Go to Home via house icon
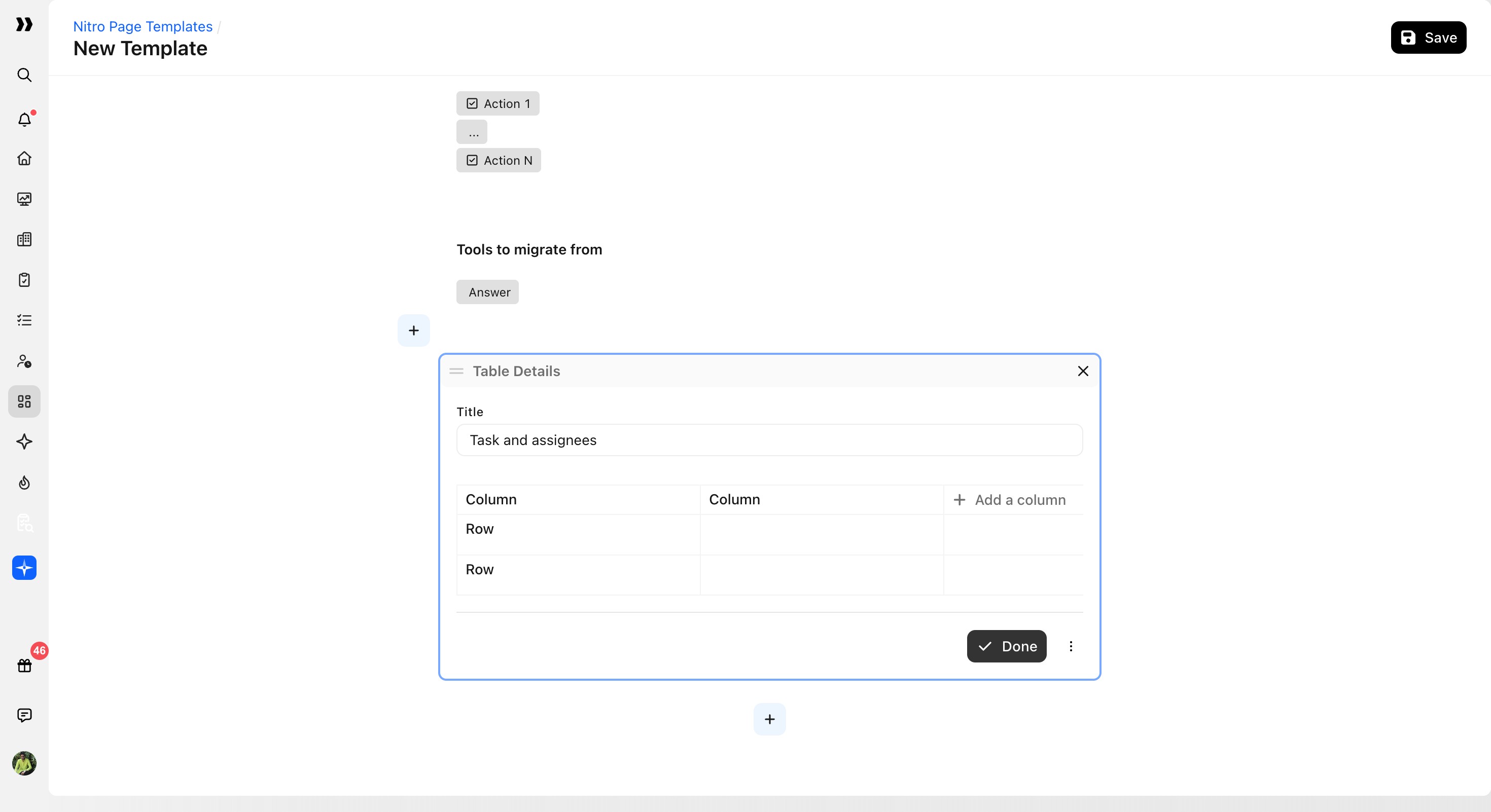 [24, 159]
